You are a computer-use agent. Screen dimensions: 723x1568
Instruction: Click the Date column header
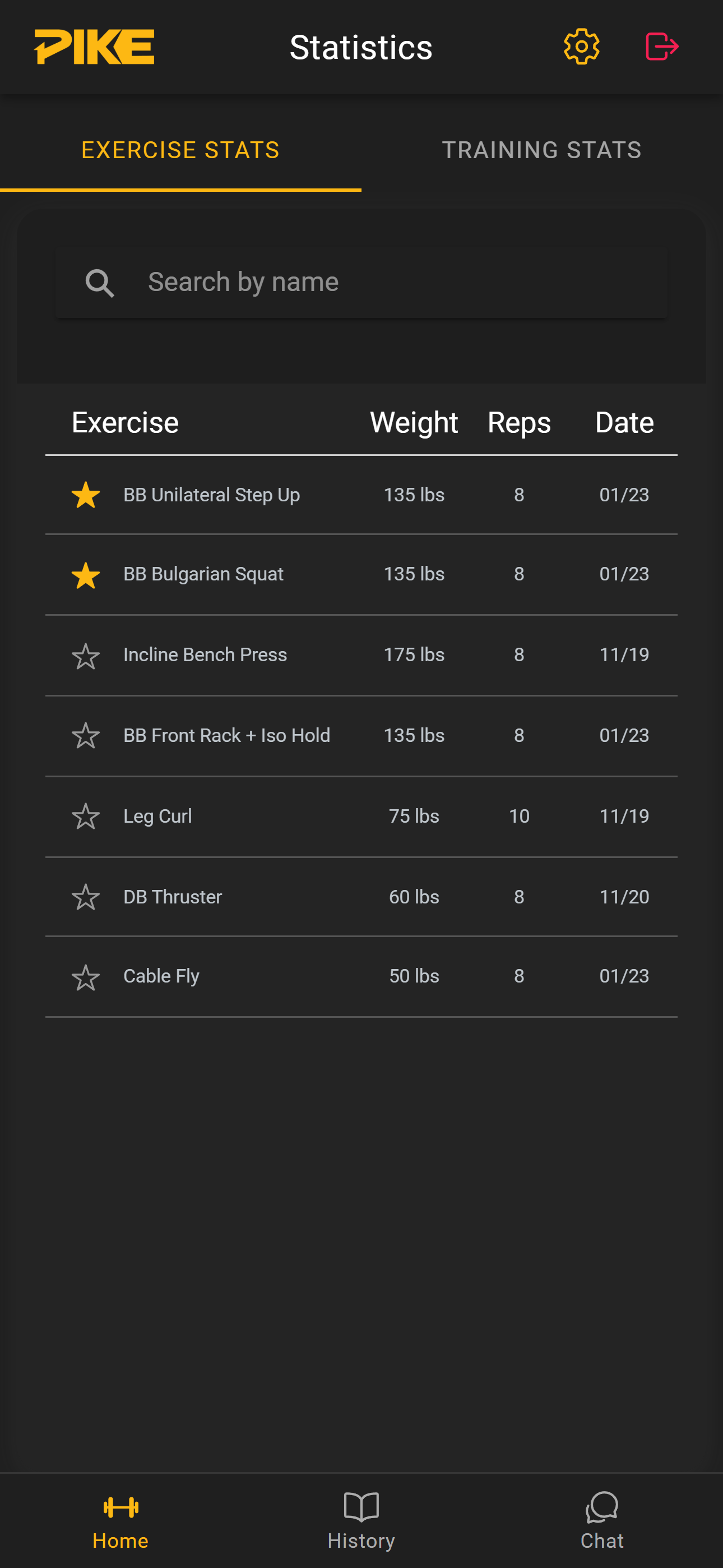pos(624,422)
